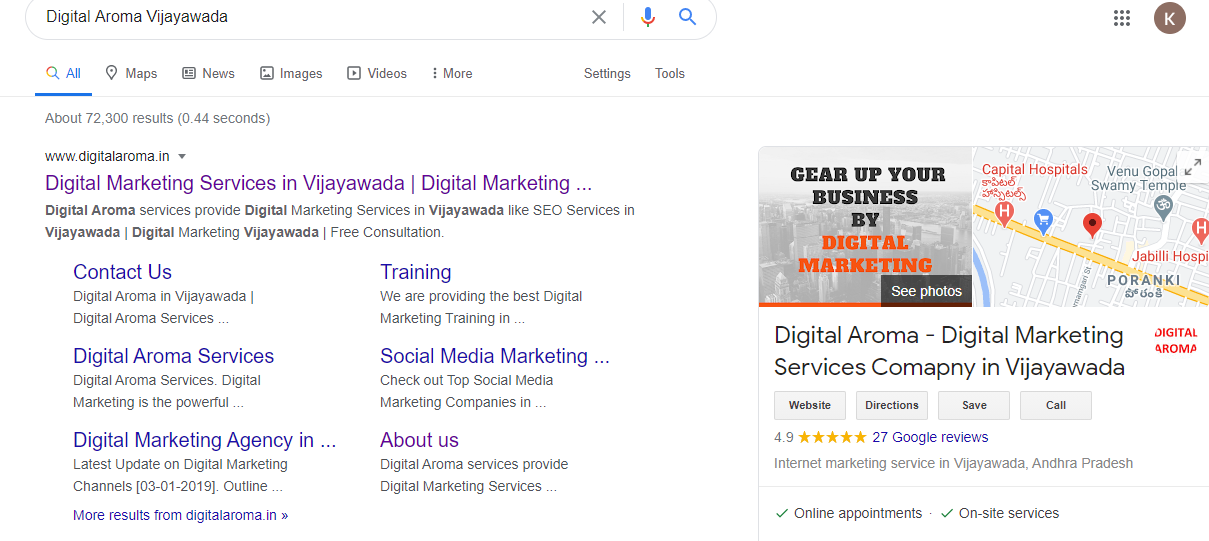The height and width of the screenshot is (541, 1209).
Task: Click the www.digitalaroma.in URL text
Action: tap(107, 156)
